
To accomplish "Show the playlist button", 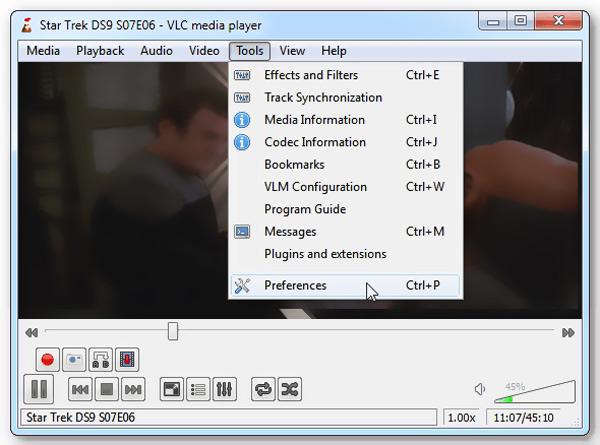I will (198, 389).
